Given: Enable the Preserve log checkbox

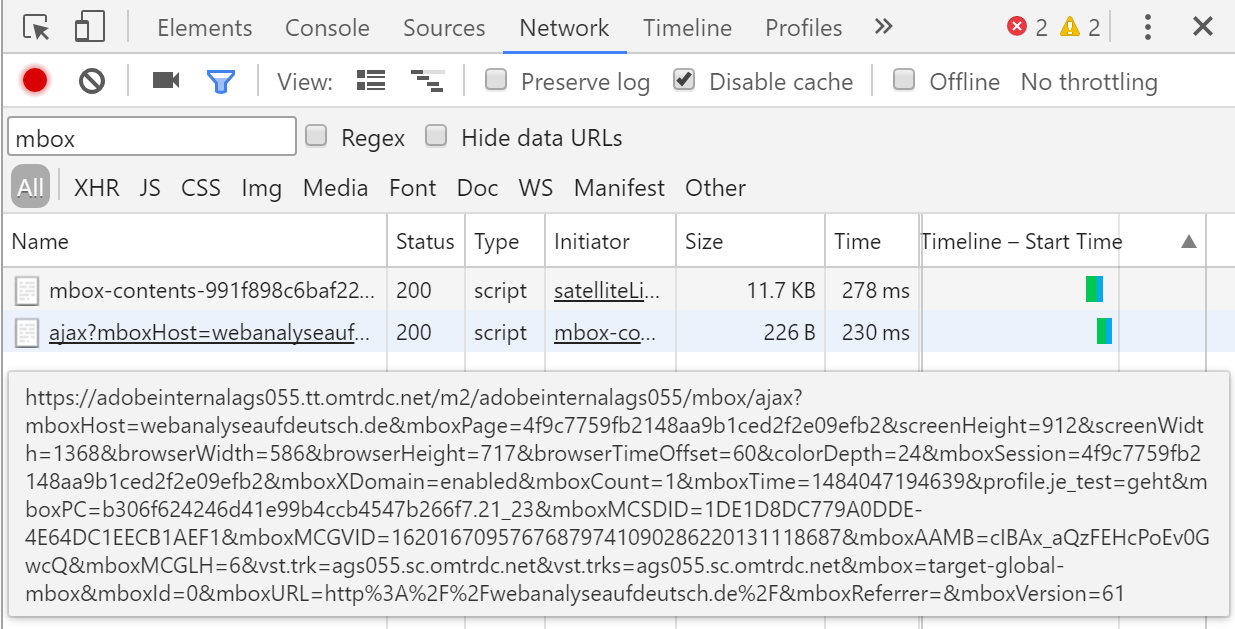Looking at the screenshot, I should point(496,80).
